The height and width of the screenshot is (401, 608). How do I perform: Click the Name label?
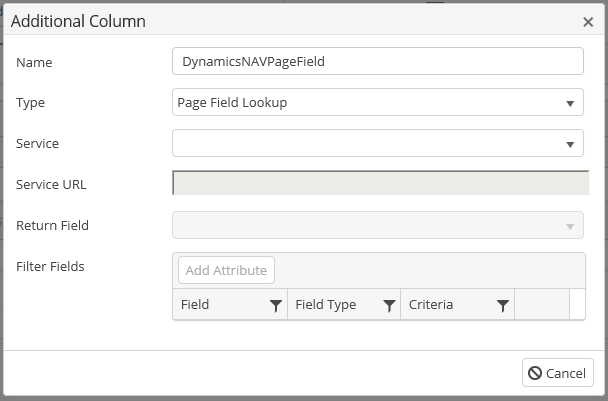point(34,62)
